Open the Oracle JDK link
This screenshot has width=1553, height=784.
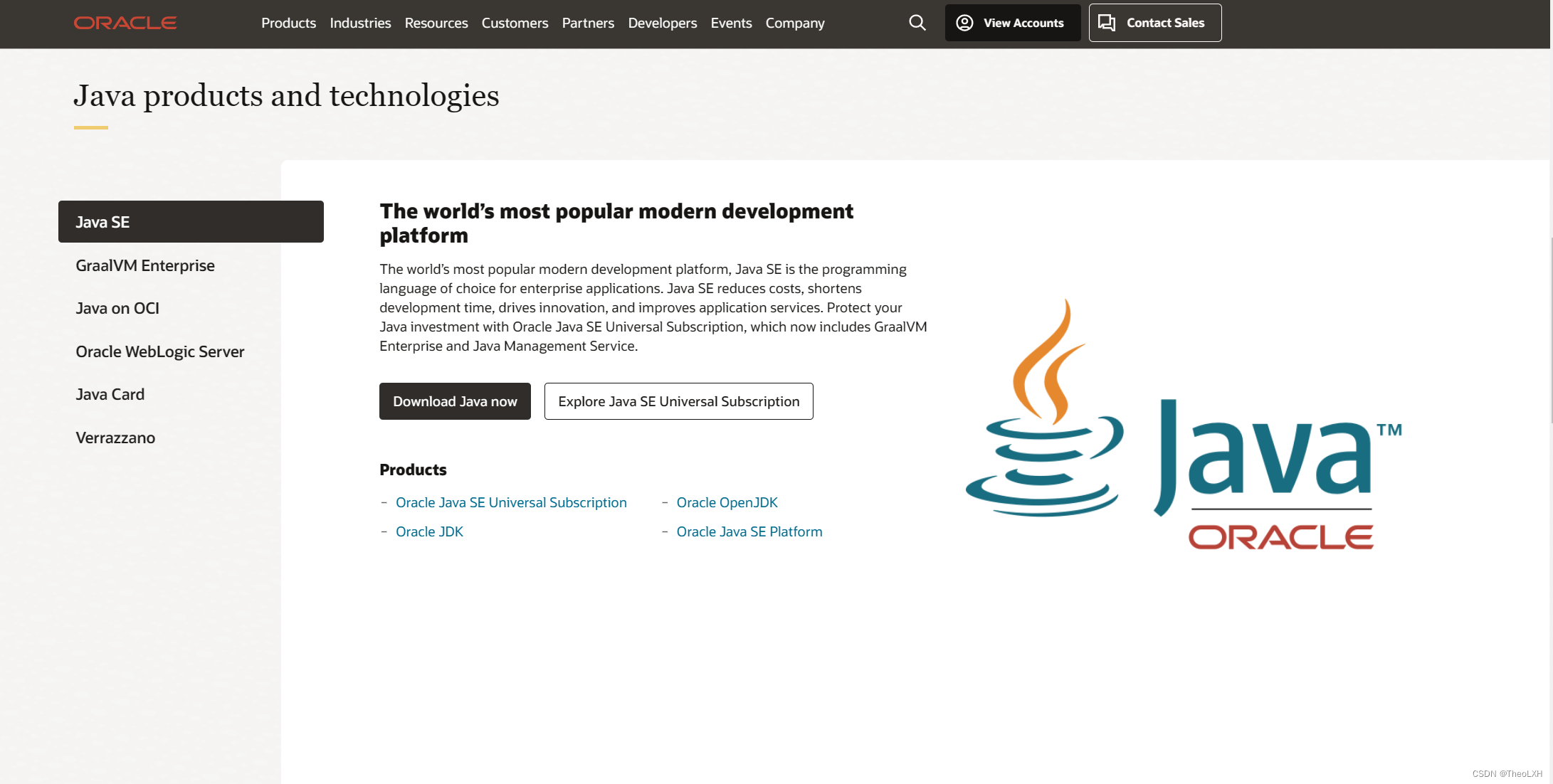(x=429, y=531)
